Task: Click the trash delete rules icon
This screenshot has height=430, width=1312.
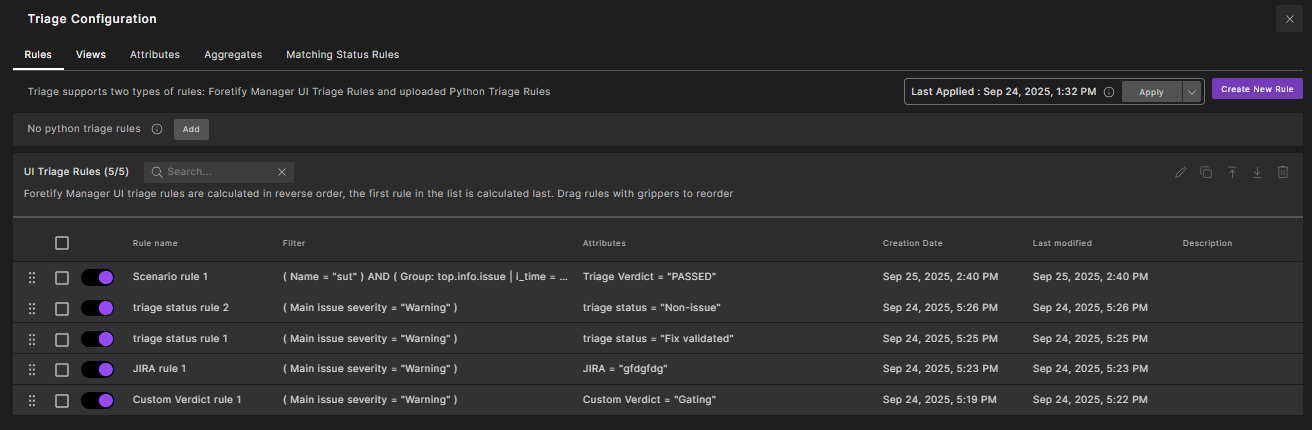Action: (x=1283, y=172)
